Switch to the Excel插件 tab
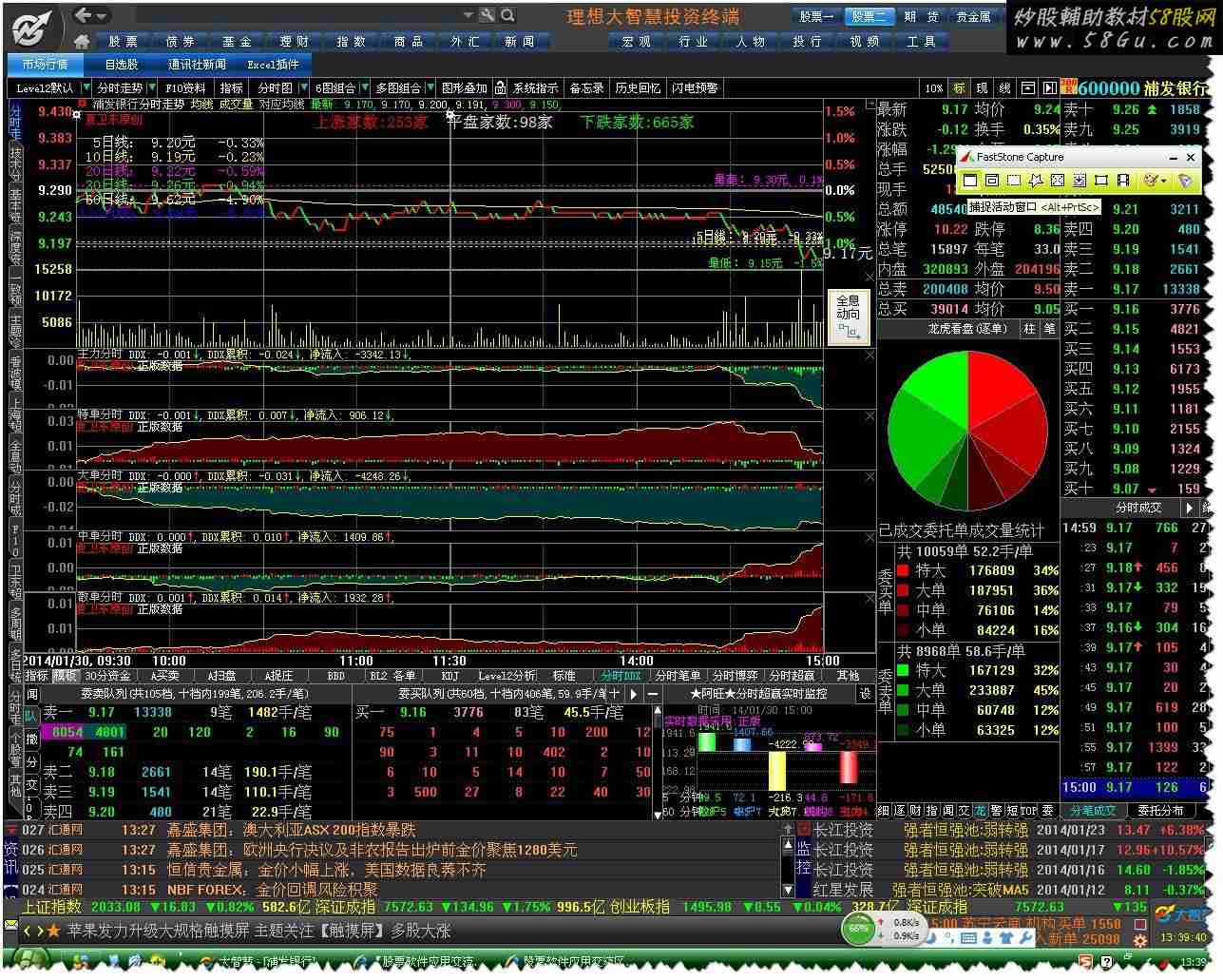Screen dimensions: 1223x980 273,65
